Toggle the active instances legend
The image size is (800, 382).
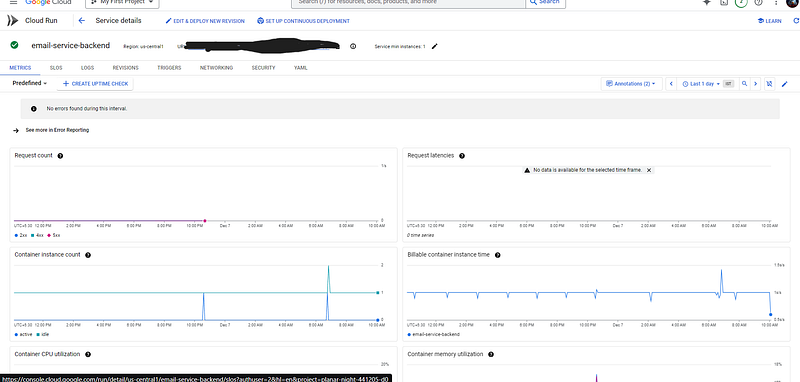click(23, 335)
